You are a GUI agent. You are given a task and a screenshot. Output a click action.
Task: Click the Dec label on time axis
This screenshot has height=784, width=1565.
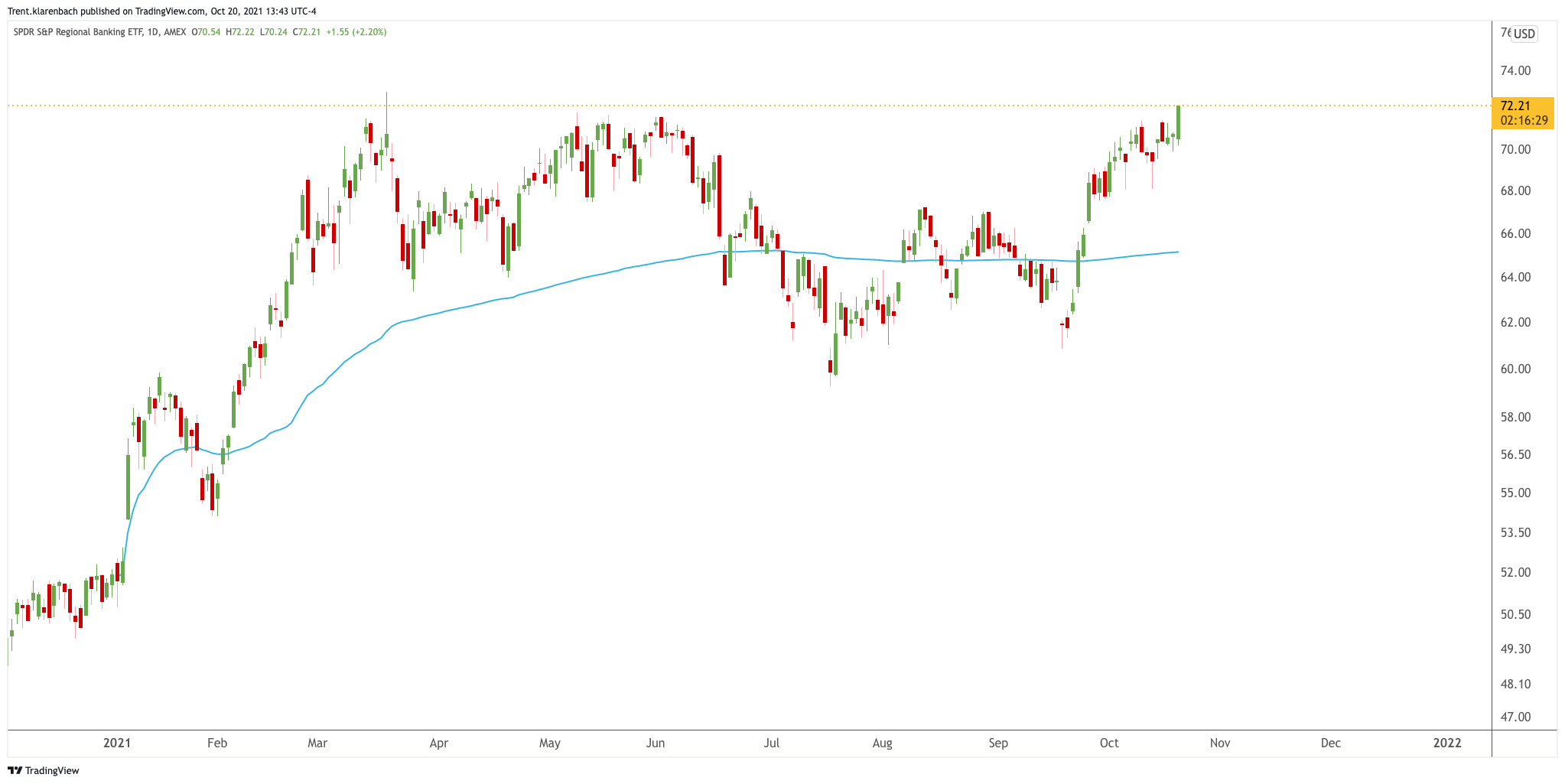click(1331, 743)
